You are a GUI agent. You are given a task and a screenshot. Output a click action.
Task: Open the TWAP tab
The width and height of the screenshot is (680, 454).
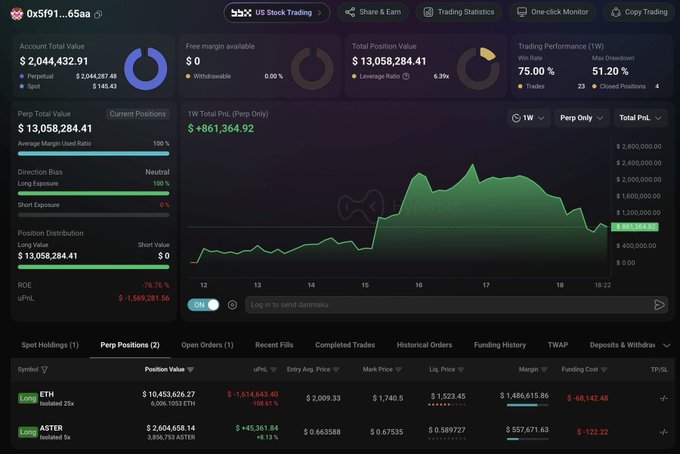click(x=558, y=345)
